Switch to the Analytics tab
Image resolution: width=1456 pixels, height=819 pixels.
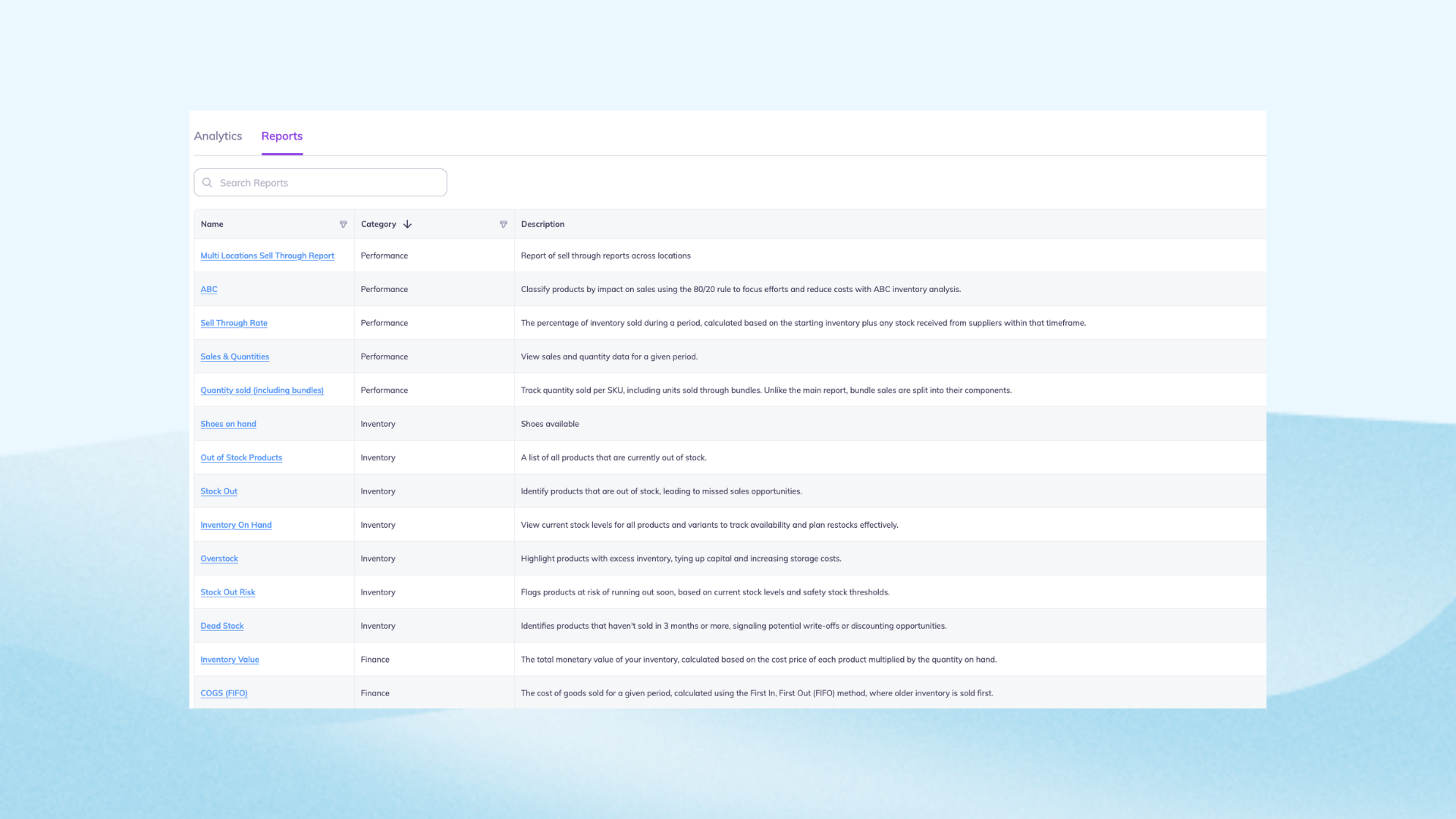point(218,136)
